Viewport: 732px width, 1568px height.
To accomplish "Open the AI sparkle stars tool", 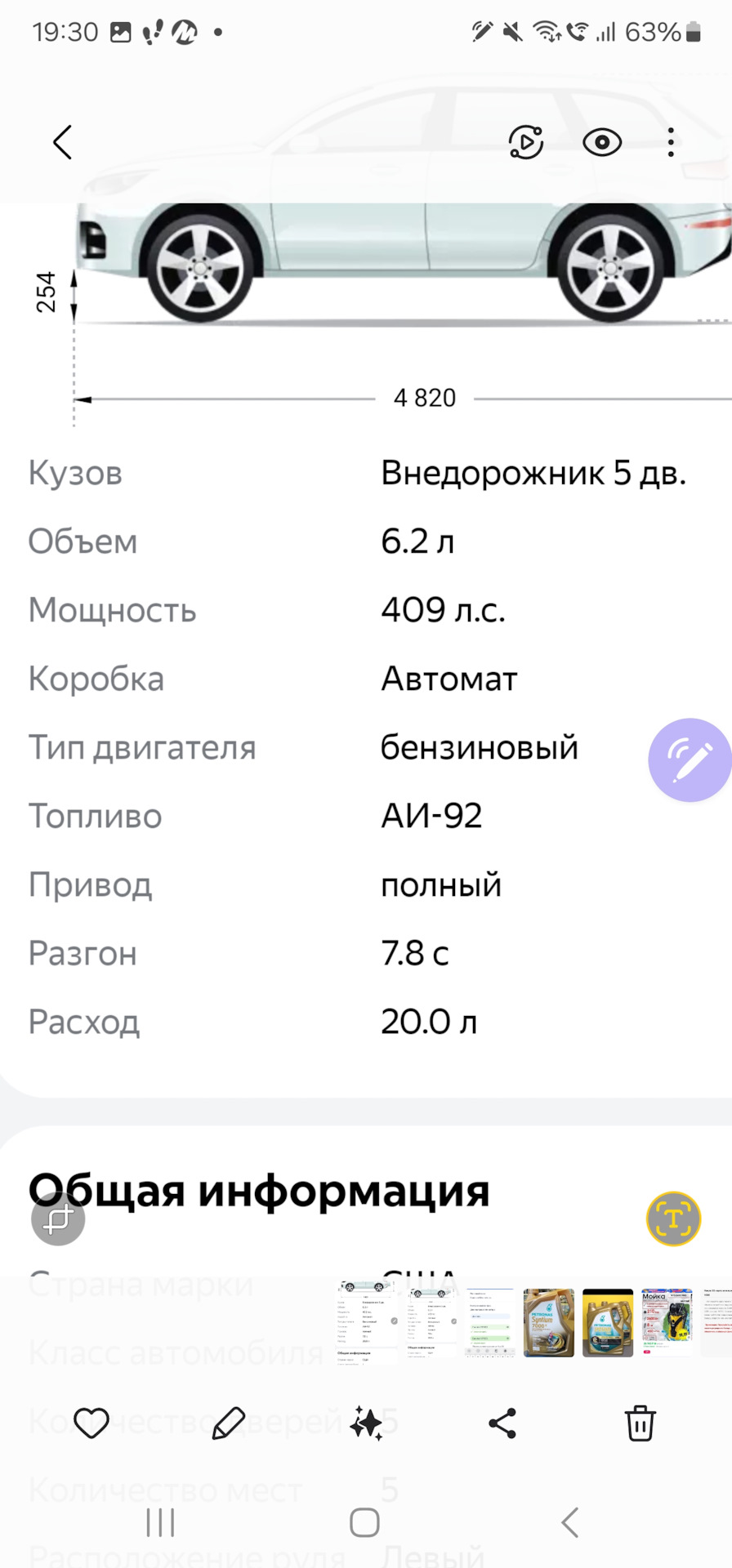I will point(366,1423).
